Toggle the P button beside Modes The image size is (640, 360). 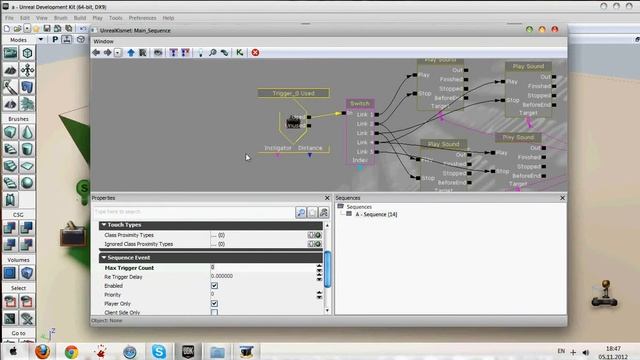(x=55, y=40)
